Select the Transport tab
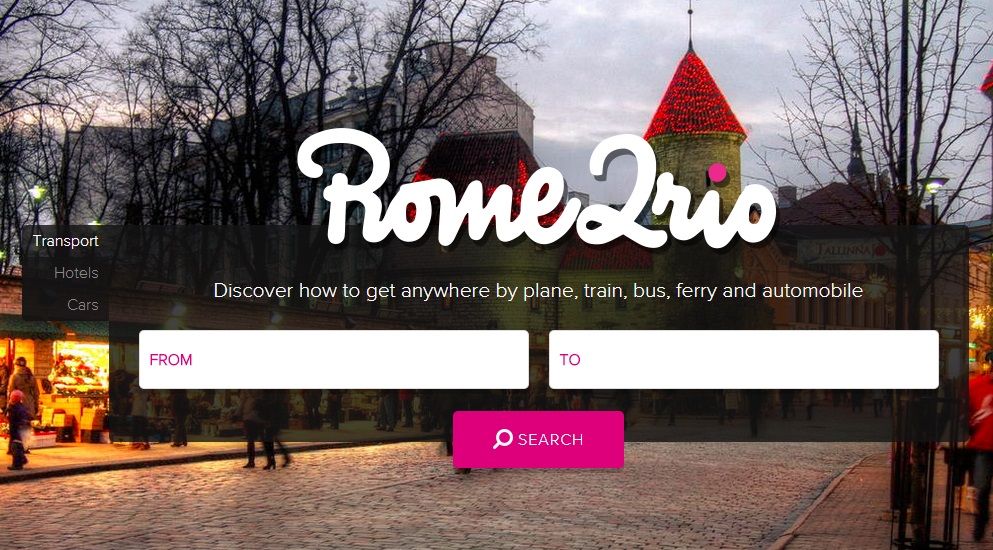The width and height of the screenshot is (993, 550). 66,241
